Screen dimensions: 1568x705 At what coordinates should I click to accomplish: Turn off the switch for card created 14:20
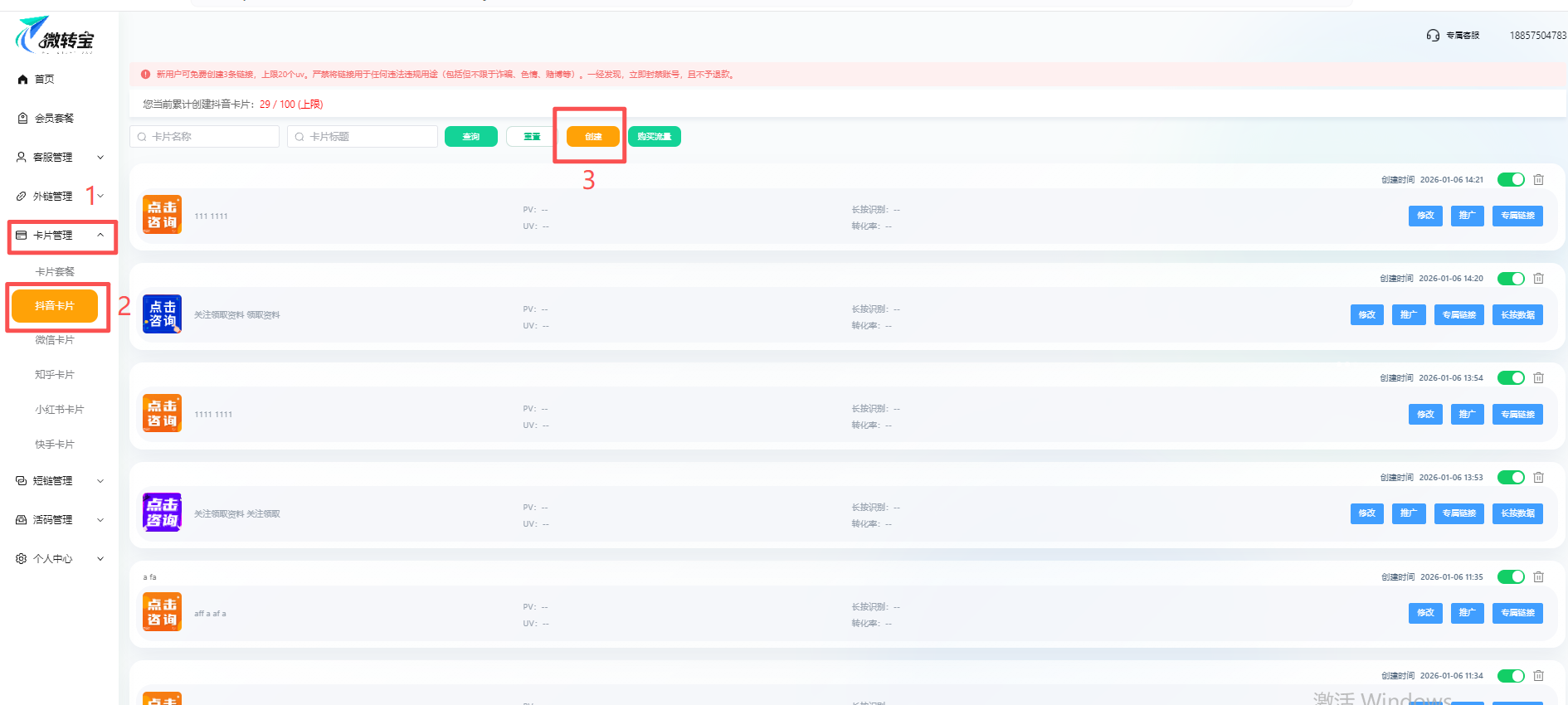(x=1510, y=279)
